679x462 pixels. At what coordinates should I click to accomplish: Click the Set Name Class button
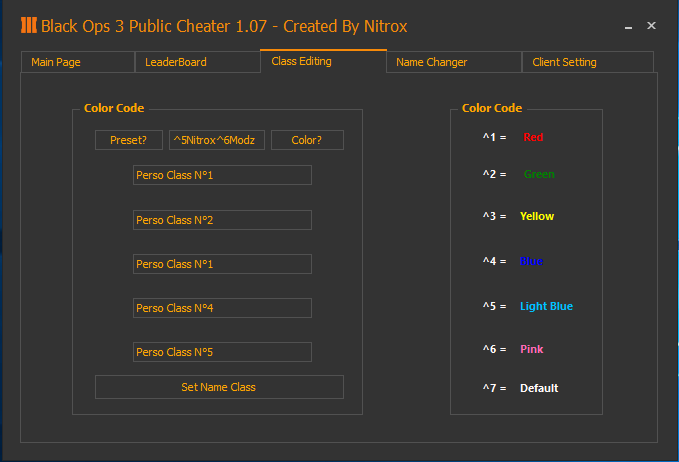point(219,387)
